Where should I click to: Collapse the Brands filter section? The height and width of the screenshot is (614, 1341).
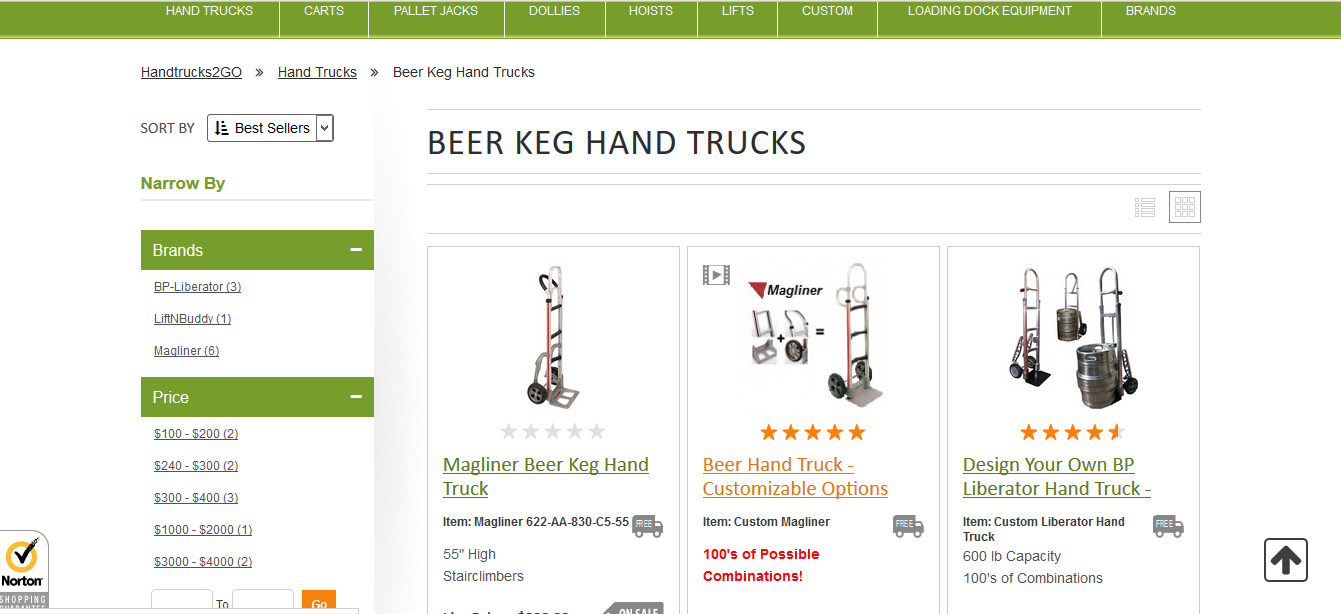(356, 250)
